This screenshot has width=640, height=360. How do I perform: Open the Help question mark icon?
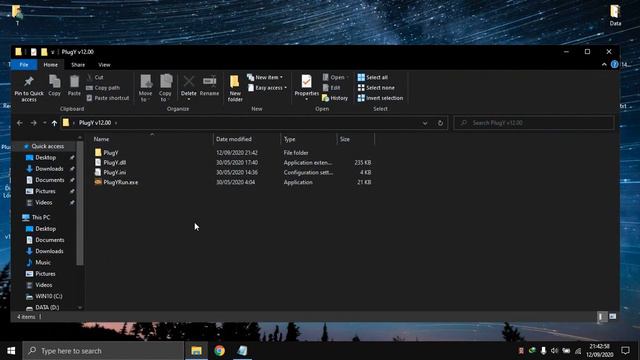coord(614,64)
